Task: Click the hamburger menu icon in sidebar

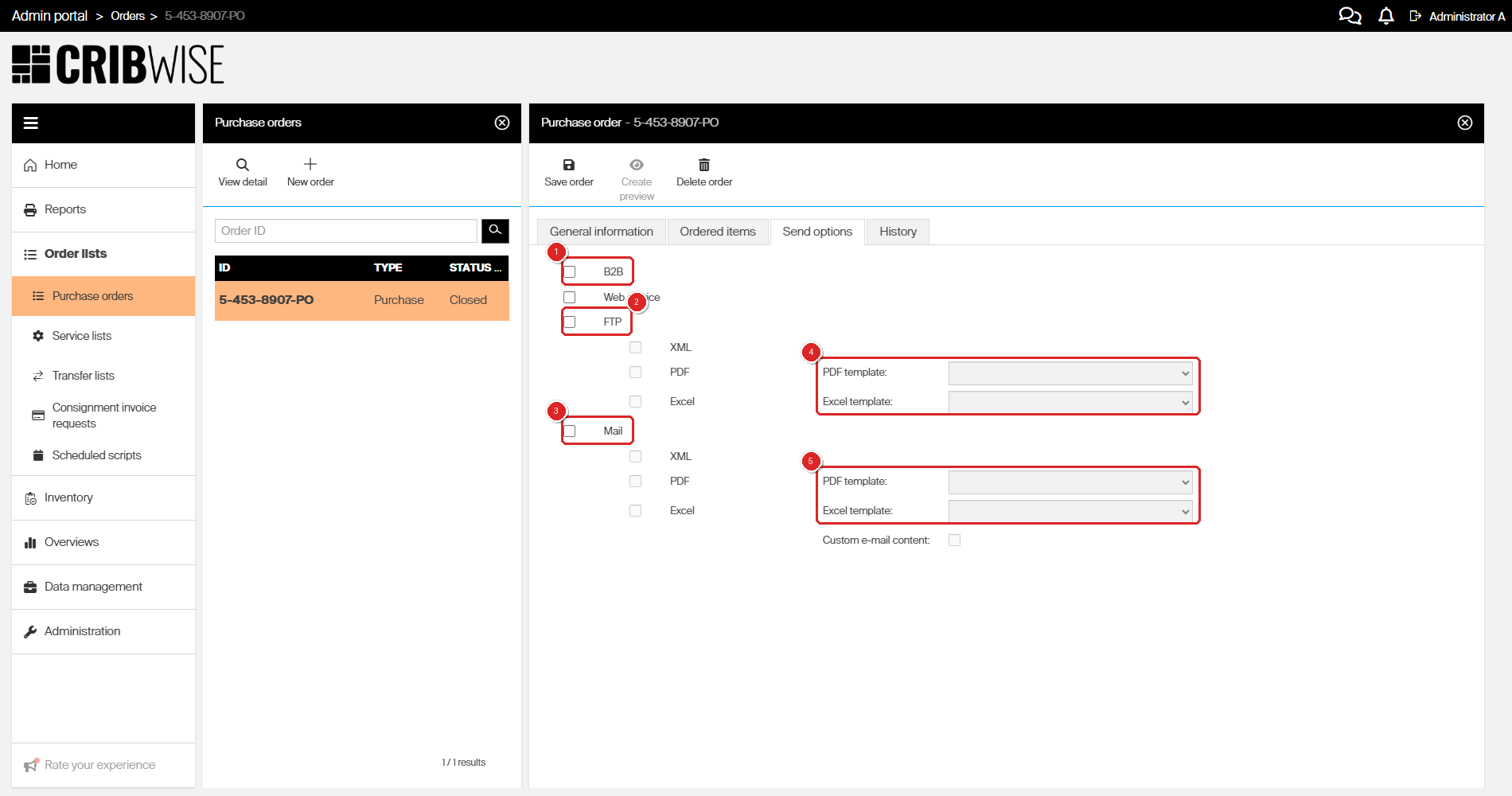Action: [31, 123]
